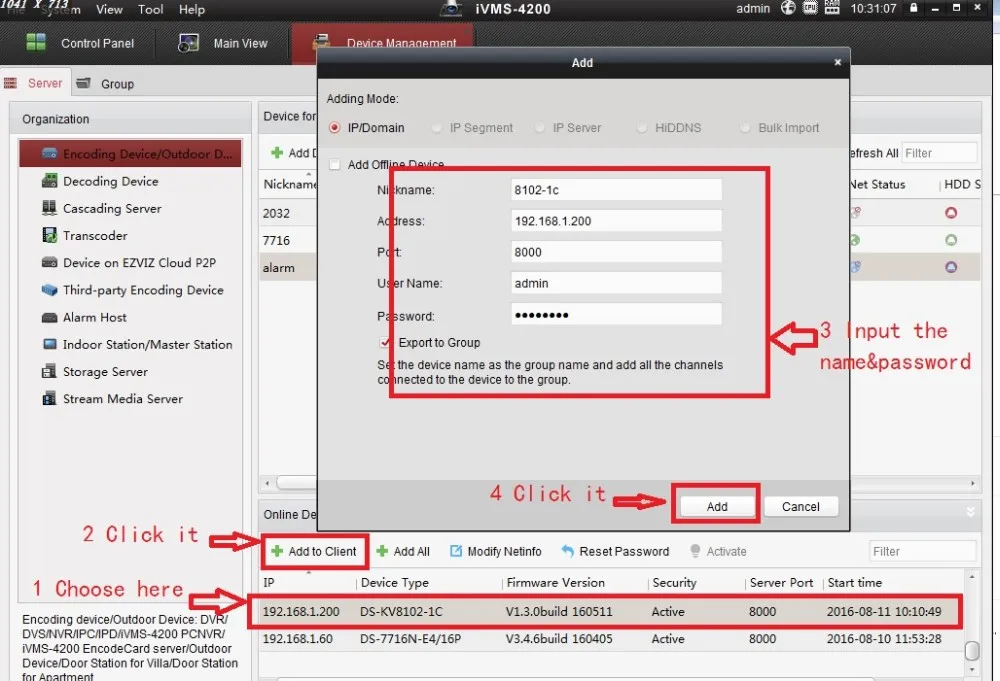Image resolution: width=1000 pixels, height=681 pixels.
Task: Click the Add All button
Action: [403, 551]
